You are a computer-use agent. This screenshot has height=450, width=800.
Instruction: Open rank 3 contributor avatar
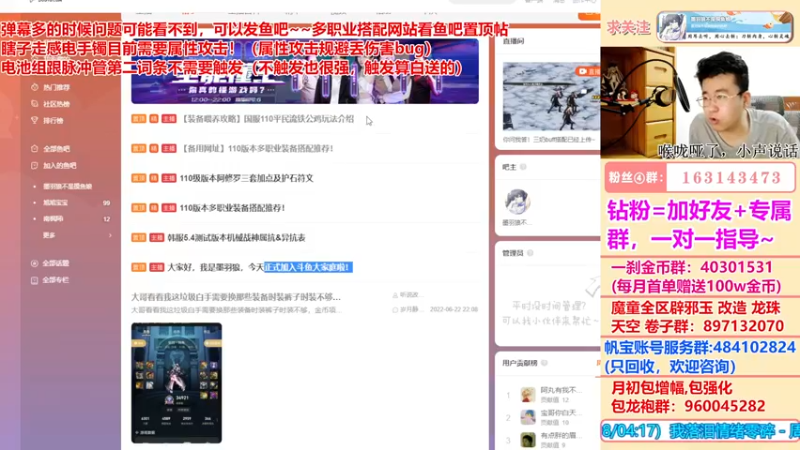[x=528, y=440]
